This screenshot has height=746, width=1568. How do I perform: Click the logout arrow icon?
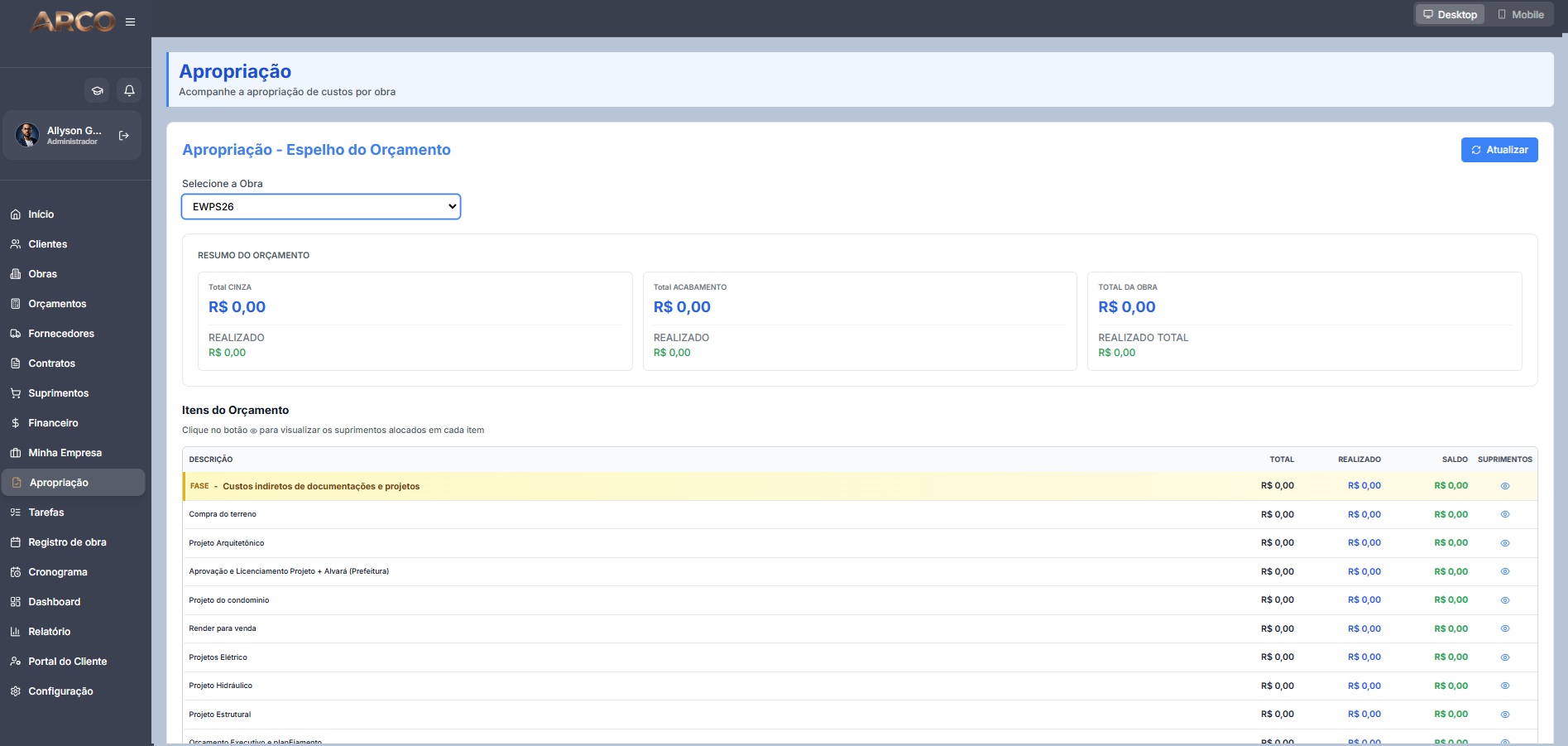(x=124, y=135)
